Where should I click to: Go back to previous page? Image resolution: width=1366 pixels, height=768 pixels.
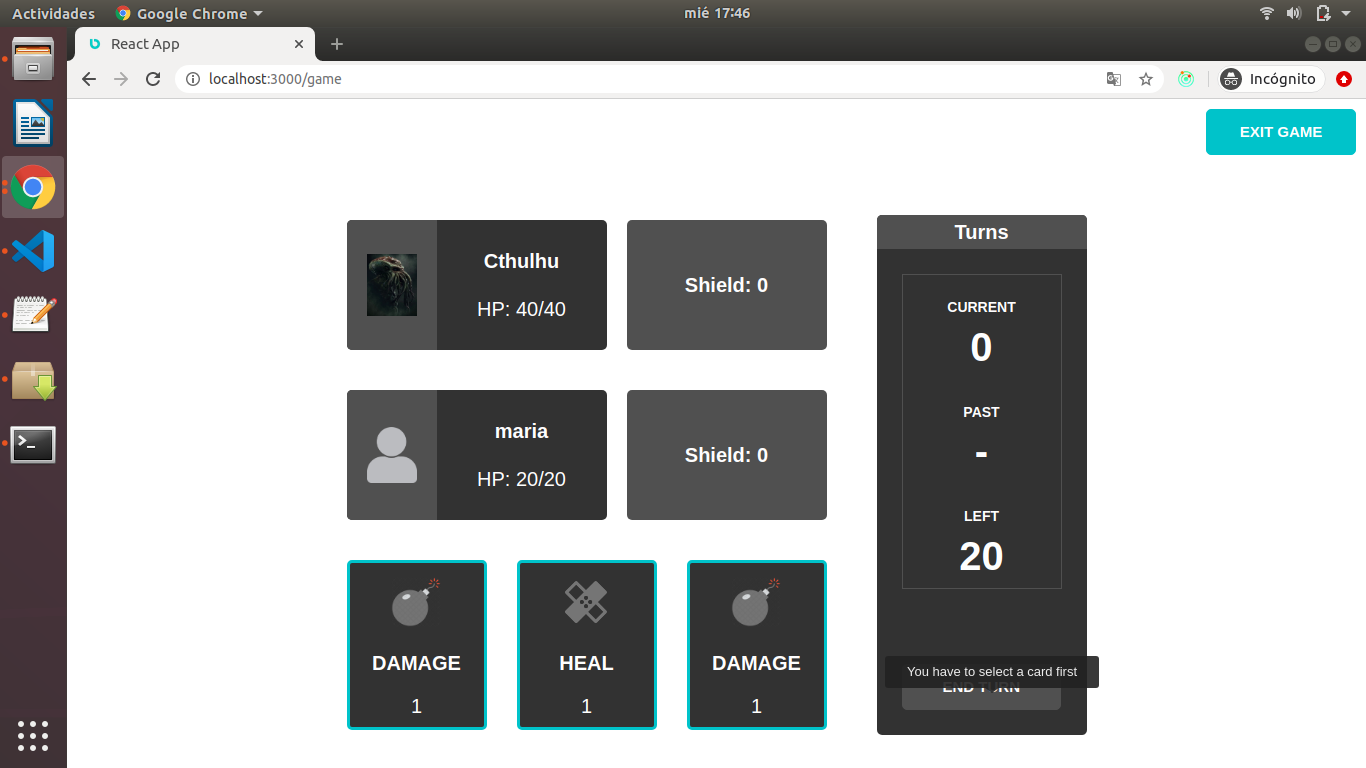pyautogui.click(x=89, y=79)
